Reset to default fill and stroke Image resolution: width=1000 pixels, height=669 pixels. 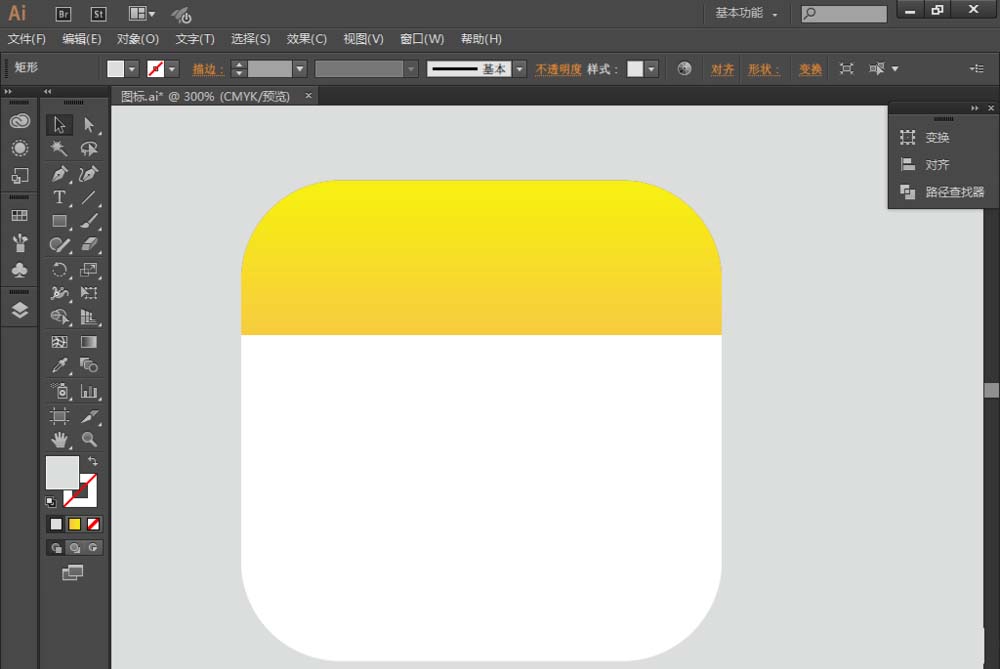coord(51,502)
